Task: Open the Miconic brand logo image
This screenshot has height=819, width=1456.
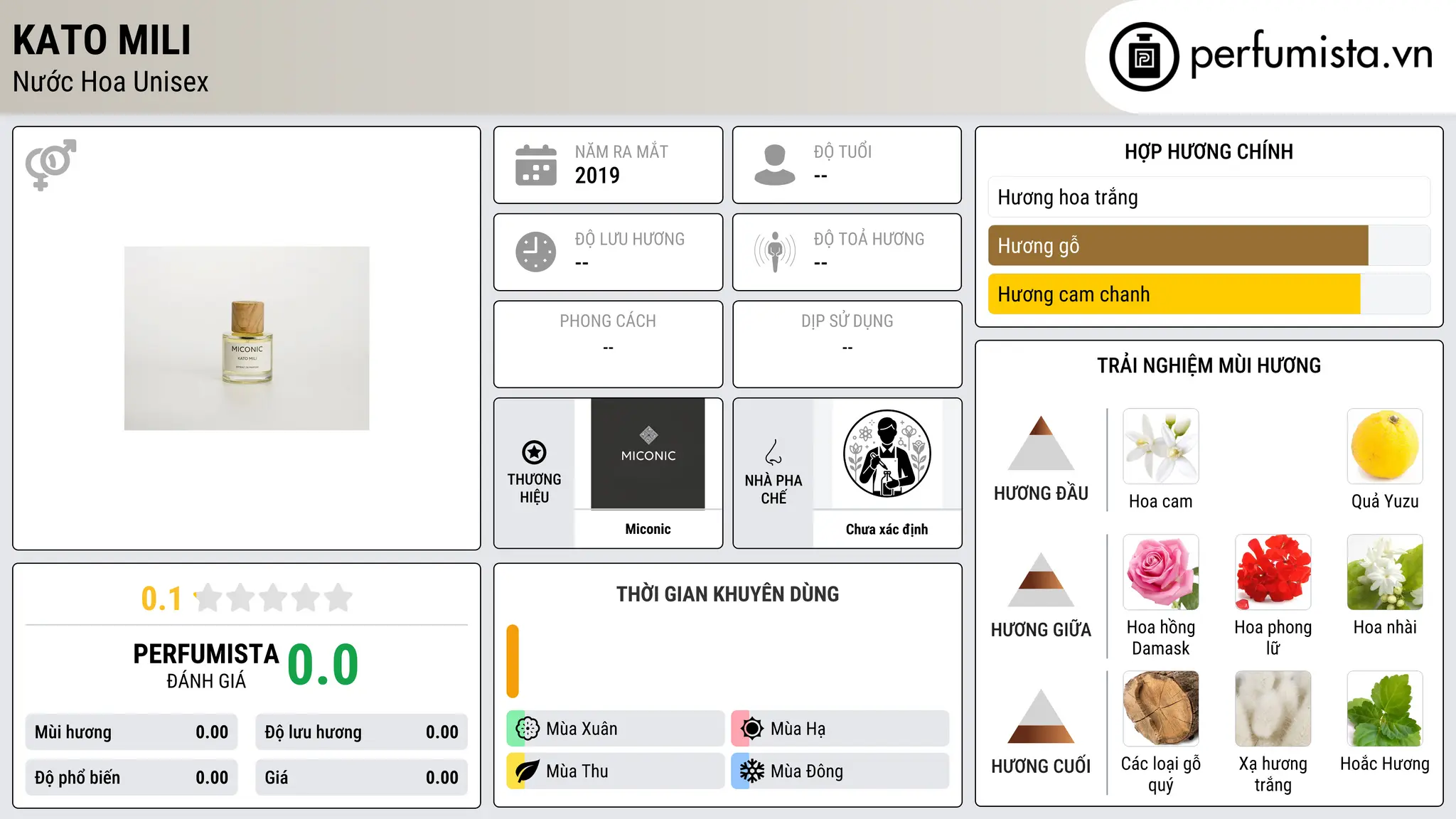Action: pos(648,454)
